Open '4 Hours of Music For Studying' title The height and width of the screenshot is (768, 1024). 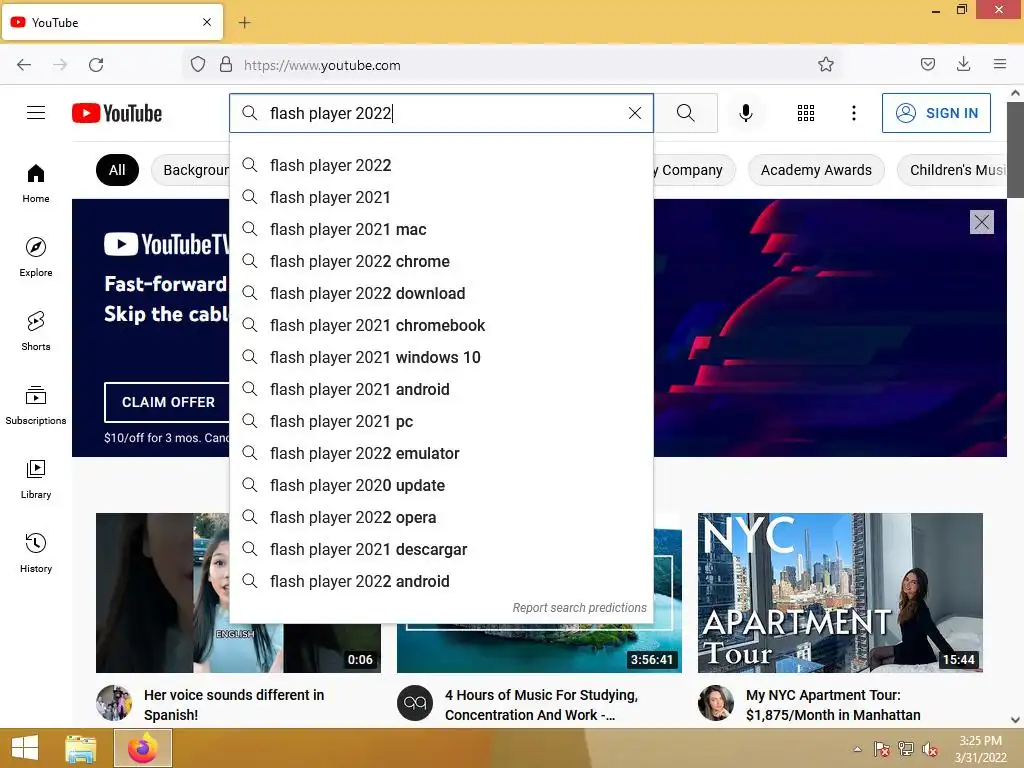541,705
